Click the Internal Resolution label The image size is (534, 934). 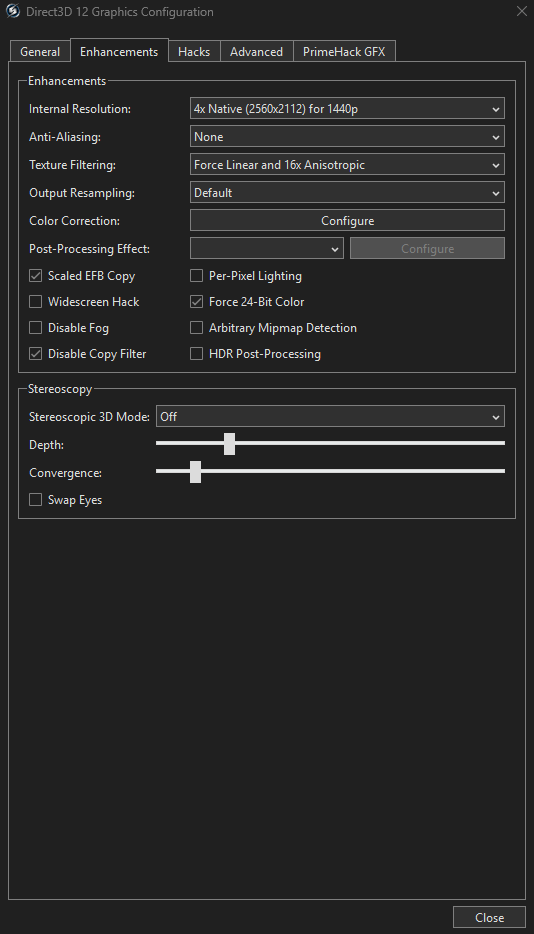(x=80, y=109)
